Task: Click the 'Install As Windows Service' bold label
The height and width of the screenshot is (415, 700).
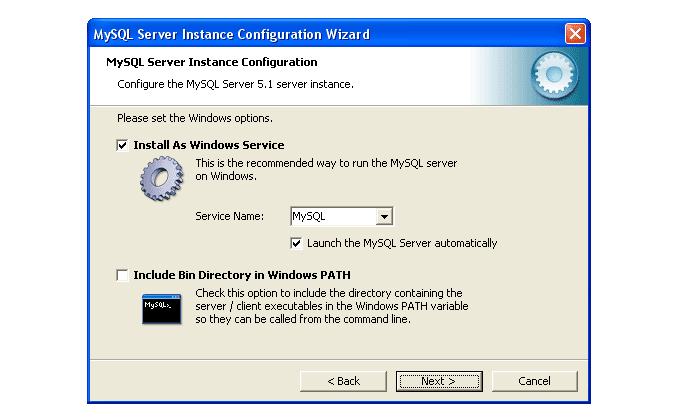Action: [208, 145]
